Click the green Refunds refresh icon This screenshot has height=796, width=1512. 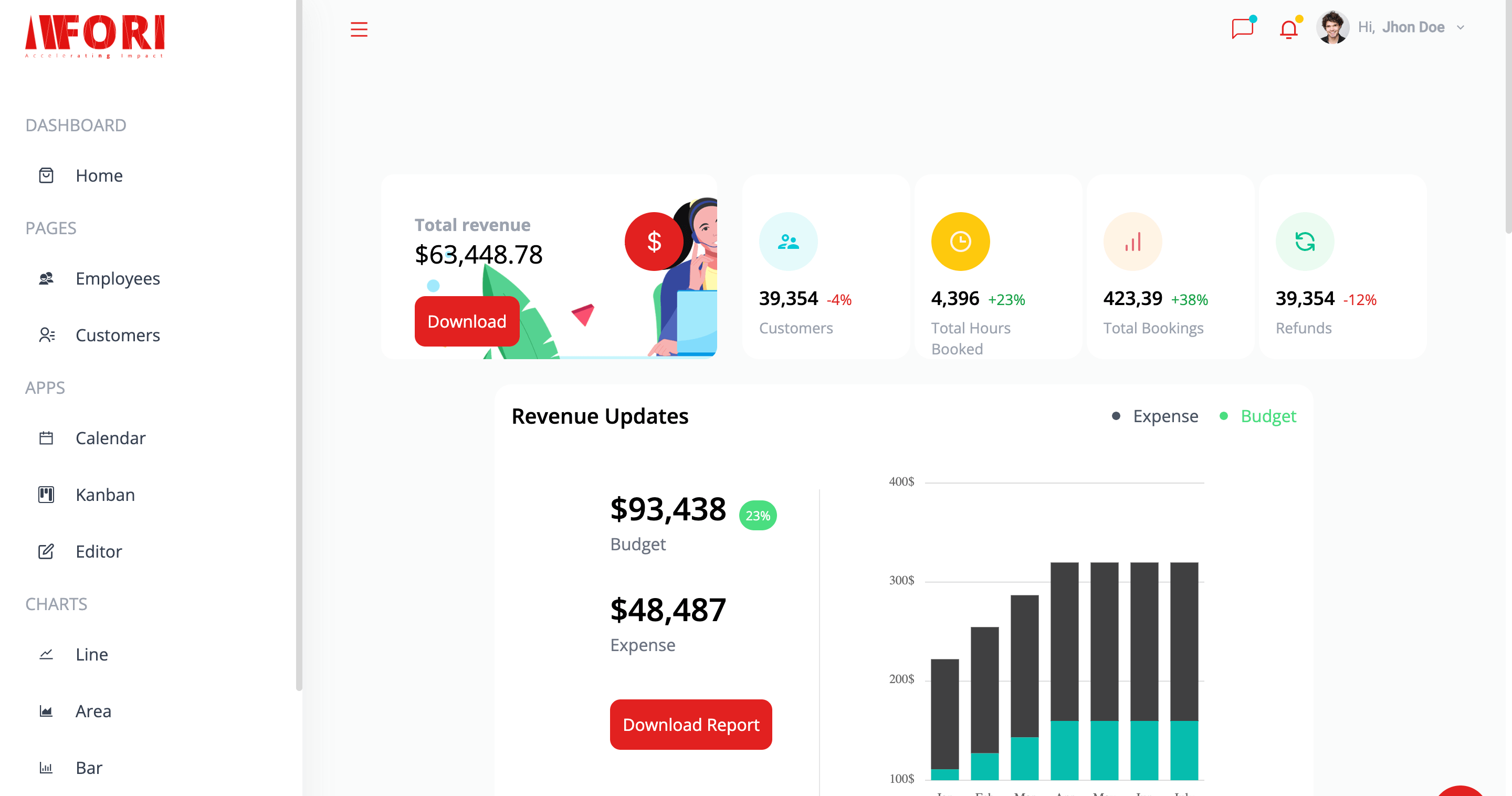tap(1304, 241)
